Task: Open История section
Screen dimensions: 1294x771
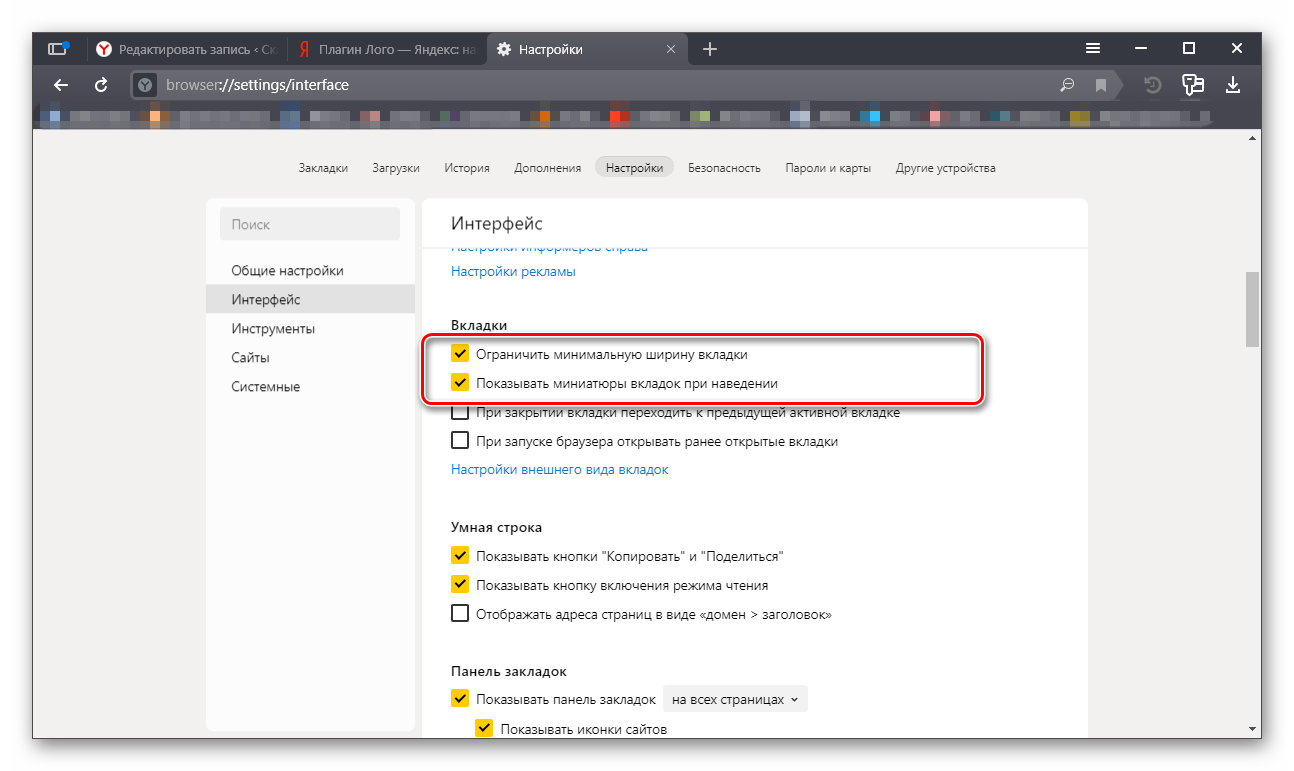Action: point(467,168)
